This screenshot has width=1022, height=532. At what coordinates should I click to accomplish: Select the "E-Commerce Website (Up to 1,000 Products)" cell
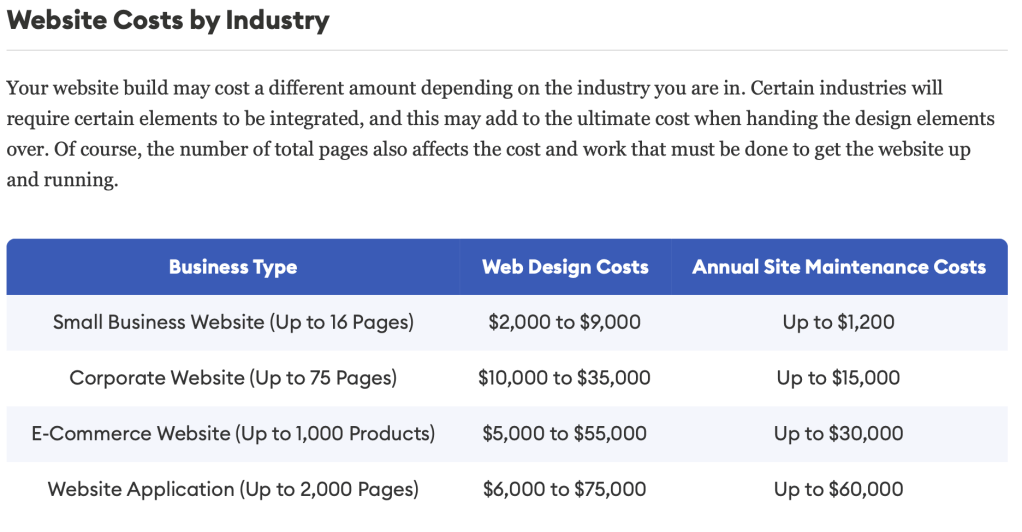pyautogui.click(x=233, y=434)
